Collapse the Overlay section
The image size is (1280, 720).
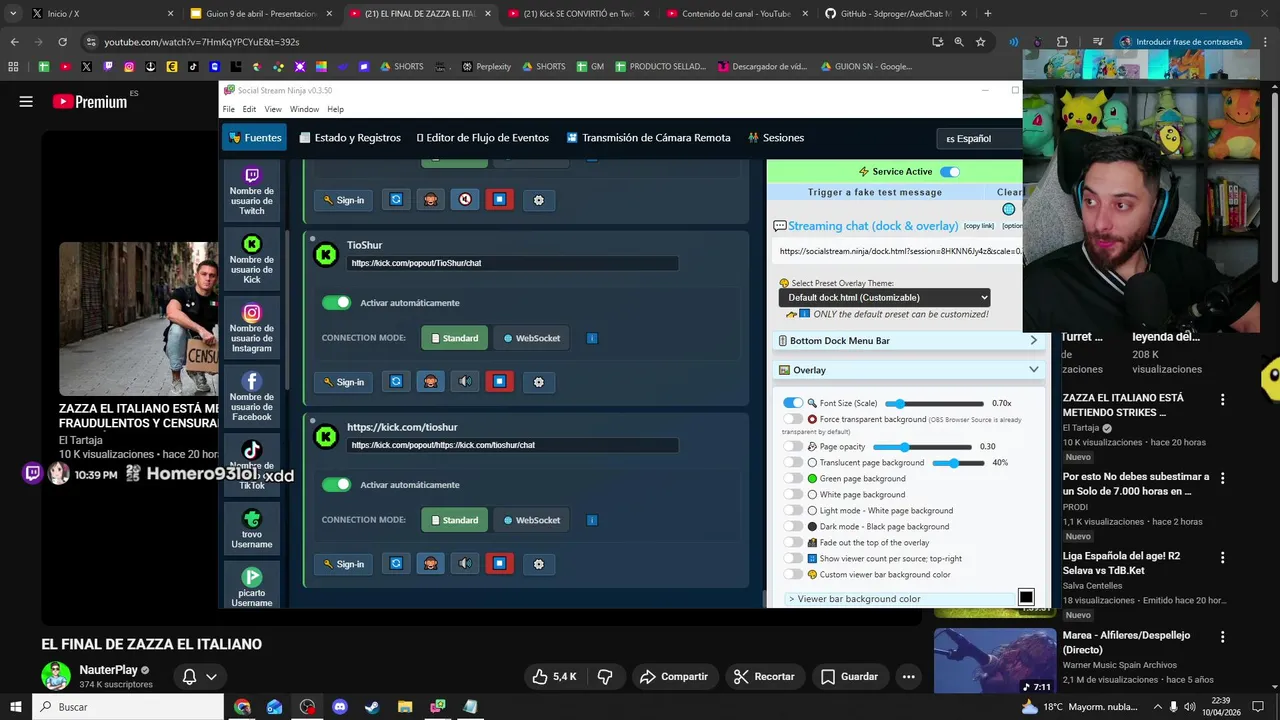(908, 370)
